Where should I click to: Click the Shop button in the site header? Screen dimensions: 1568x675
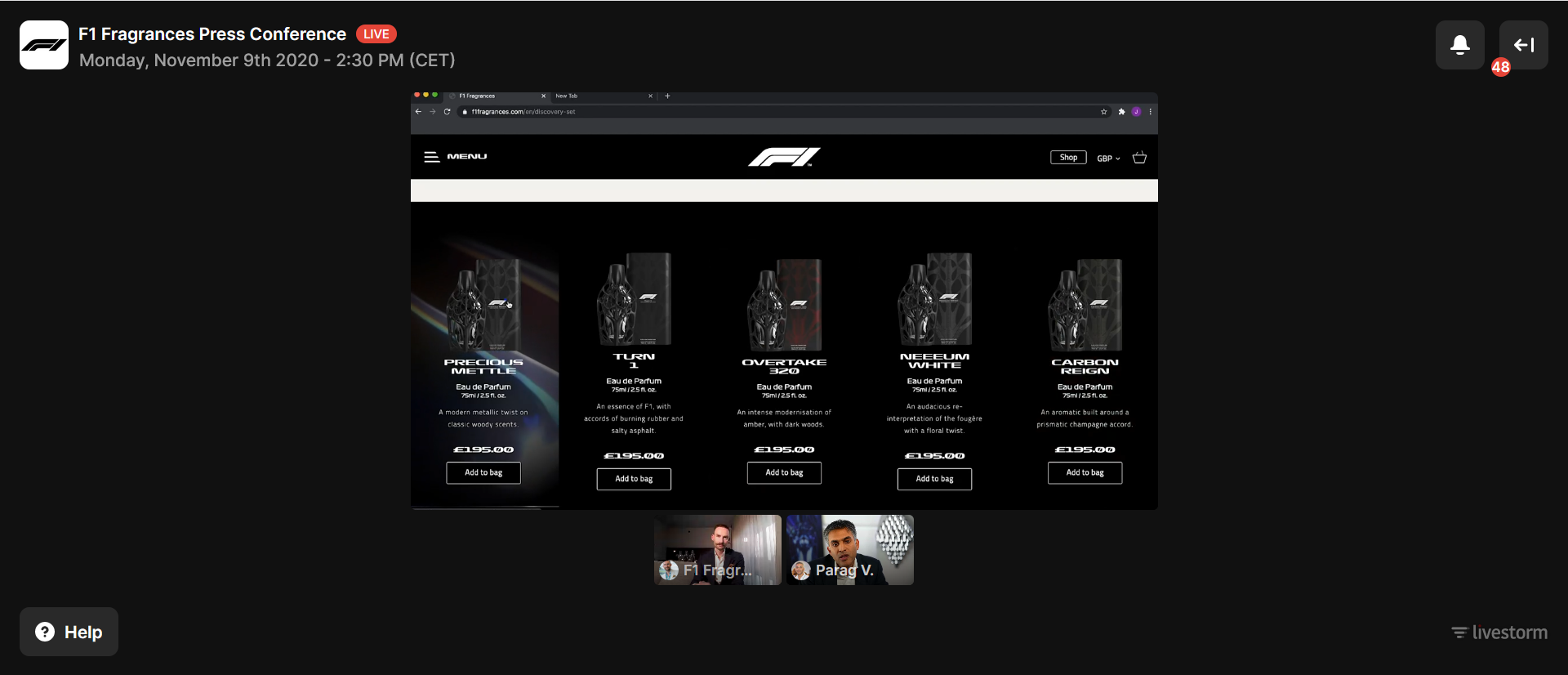[x=1068, y=158]
